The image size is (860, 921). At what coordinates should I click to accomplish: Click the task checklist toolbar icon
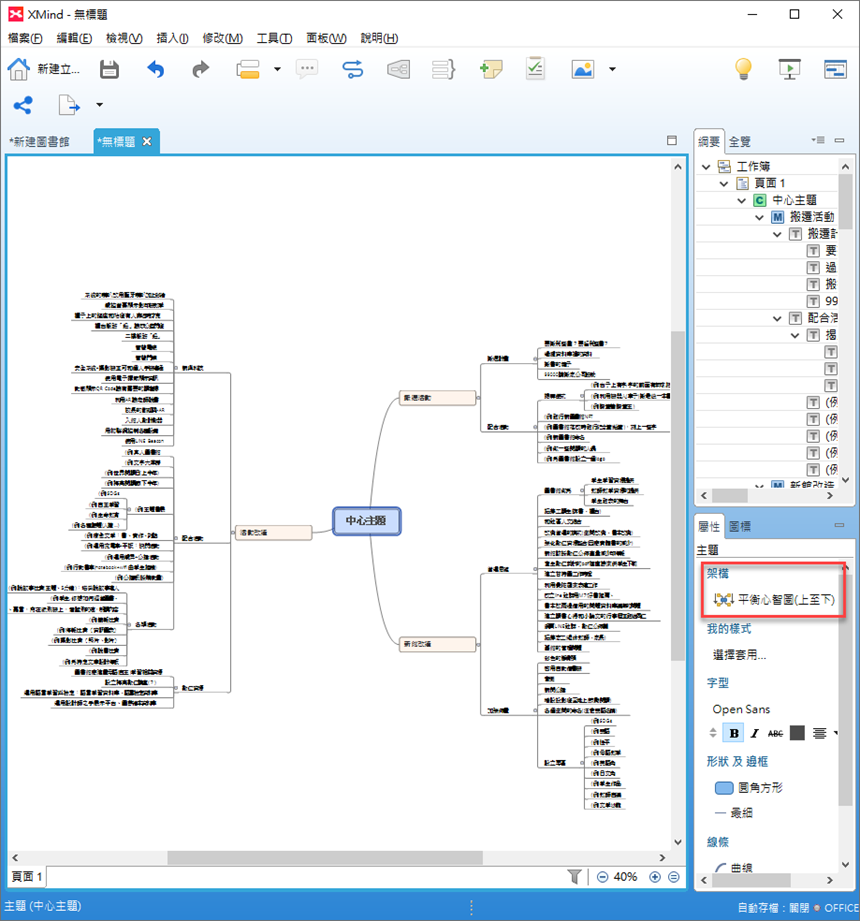[535, 69]
